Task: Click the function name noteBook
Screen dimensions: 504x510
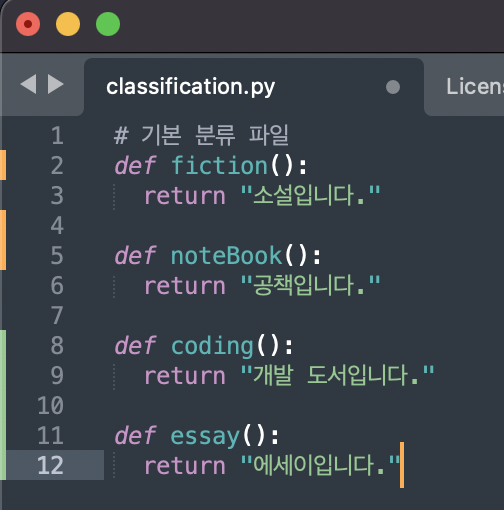Action: 227,255
